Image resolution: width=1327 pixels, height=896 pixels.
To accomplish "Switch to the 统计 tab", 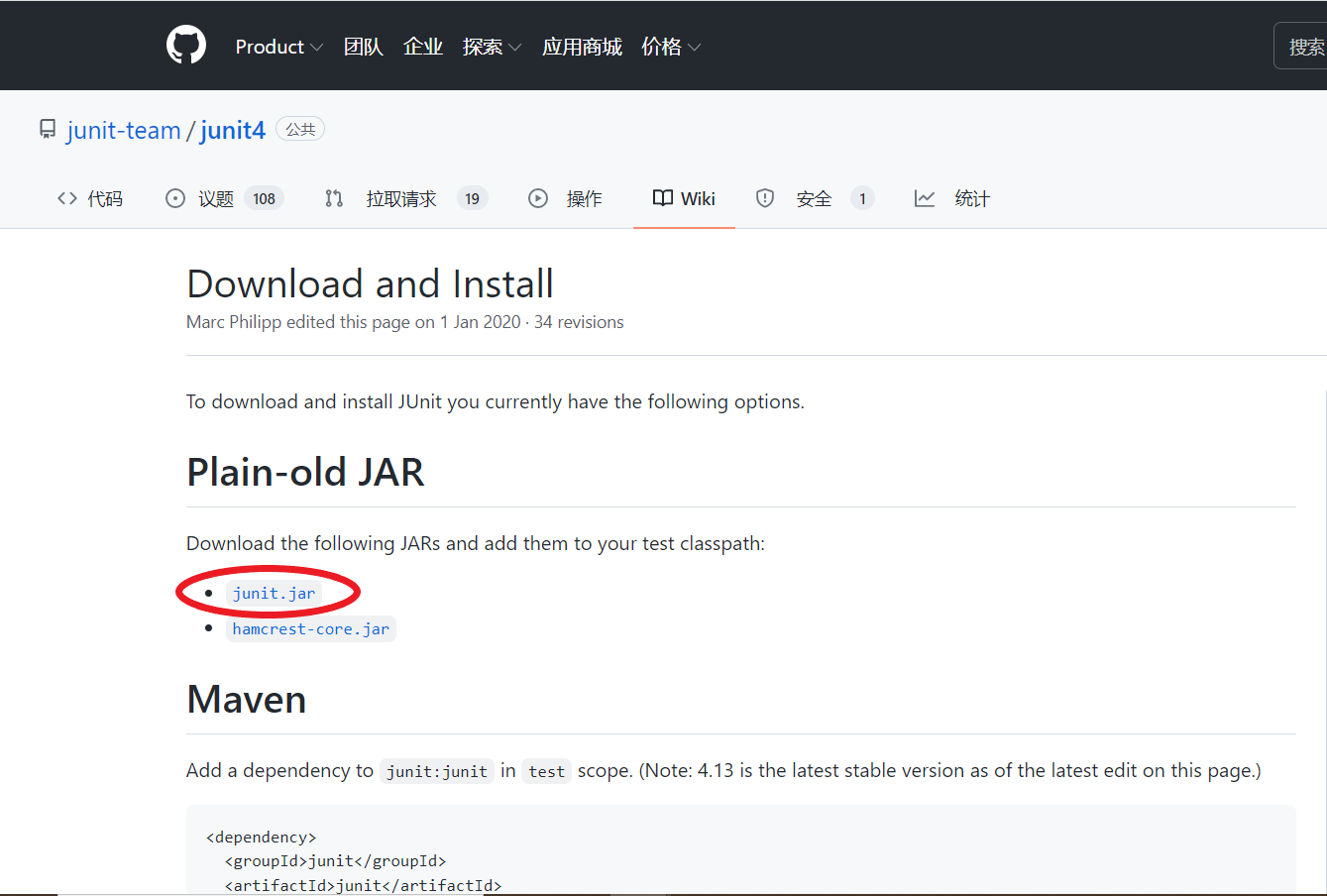I will click(x=952, y=198).
